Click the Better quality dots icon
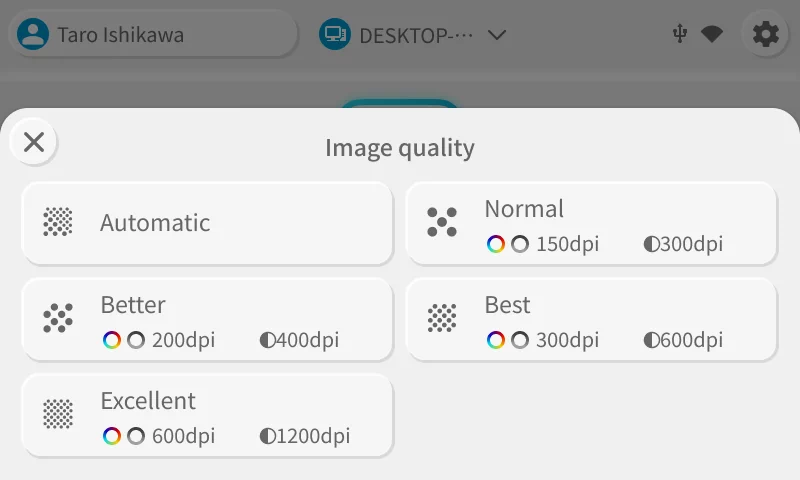800x480 pixels. point(58,318)
